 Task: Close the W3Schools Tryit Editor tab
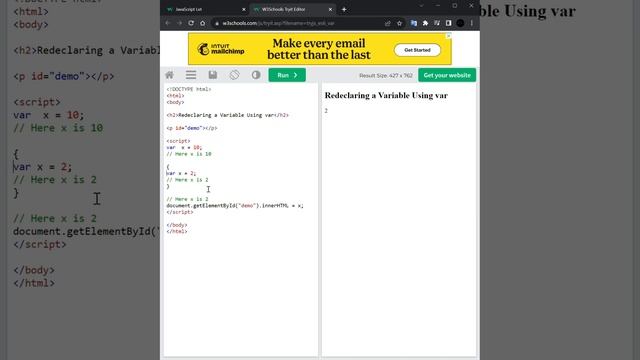point(330,9)
